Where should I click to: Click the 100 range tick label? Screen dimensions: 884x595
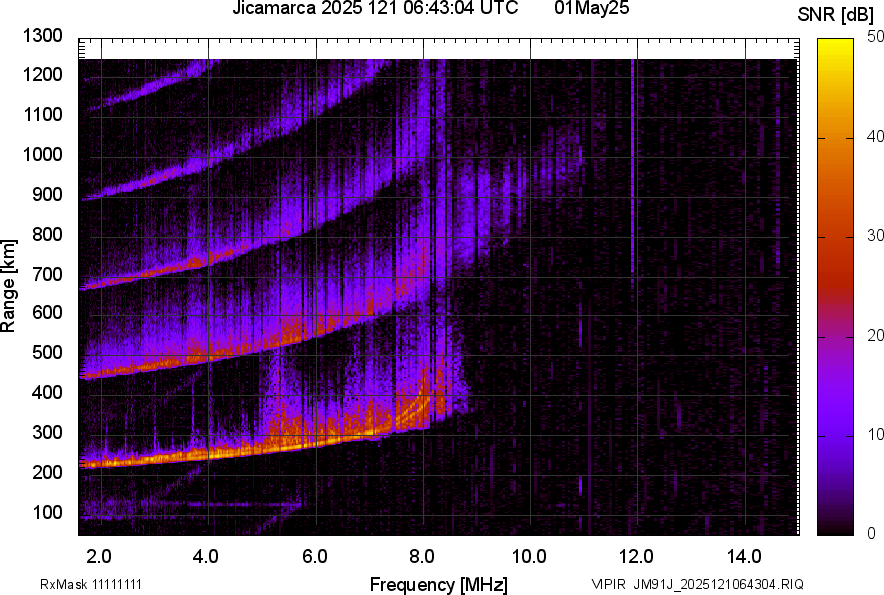(47, 512)
